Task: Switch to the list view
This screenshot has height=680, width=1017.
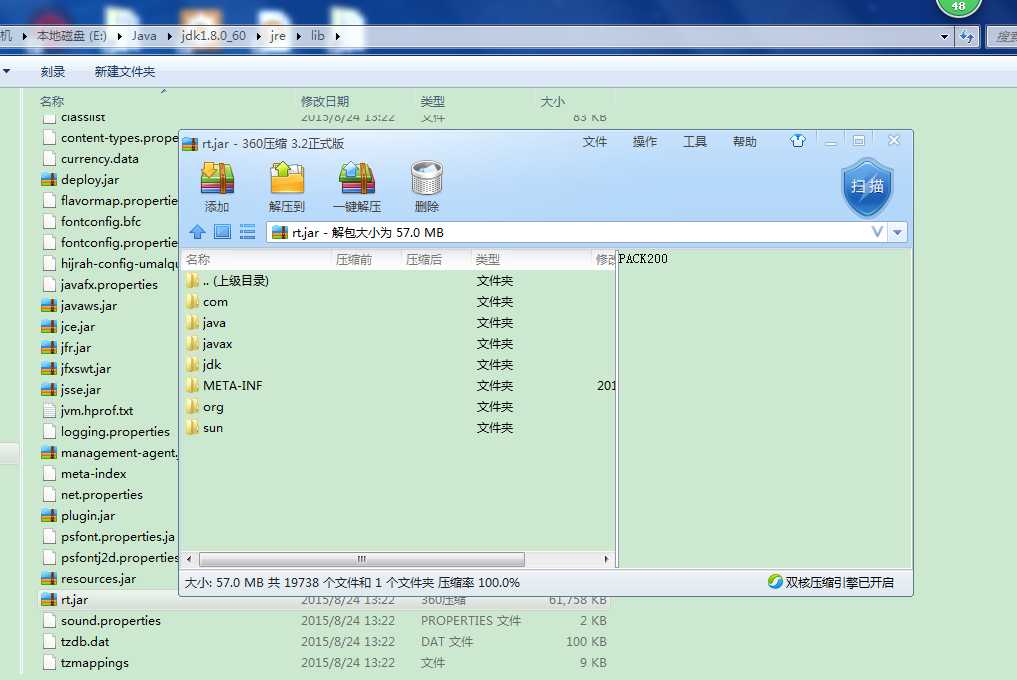Action: [x=247, y=232]
